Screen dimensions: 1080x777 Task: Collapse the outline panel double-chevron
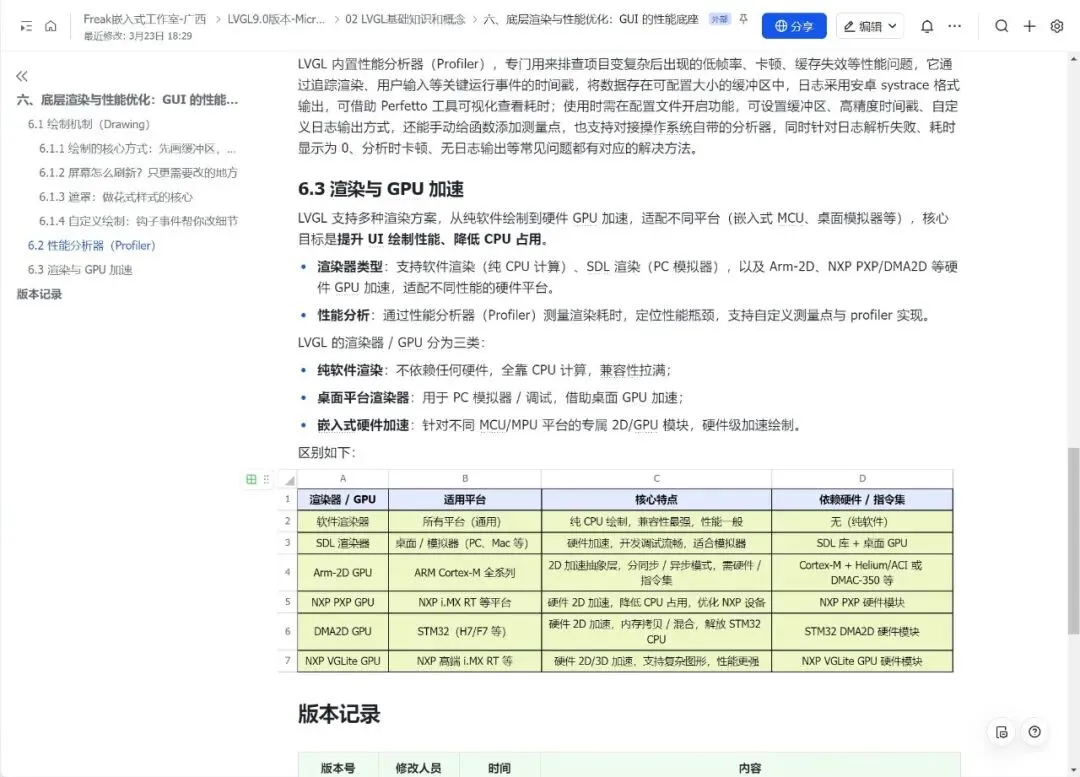(x=22, y=76)
